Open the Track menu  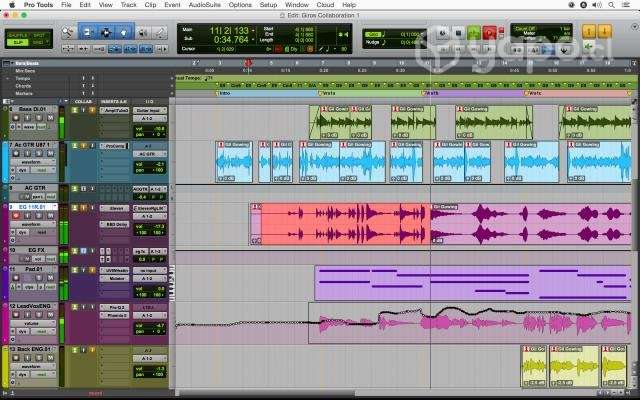129,5
